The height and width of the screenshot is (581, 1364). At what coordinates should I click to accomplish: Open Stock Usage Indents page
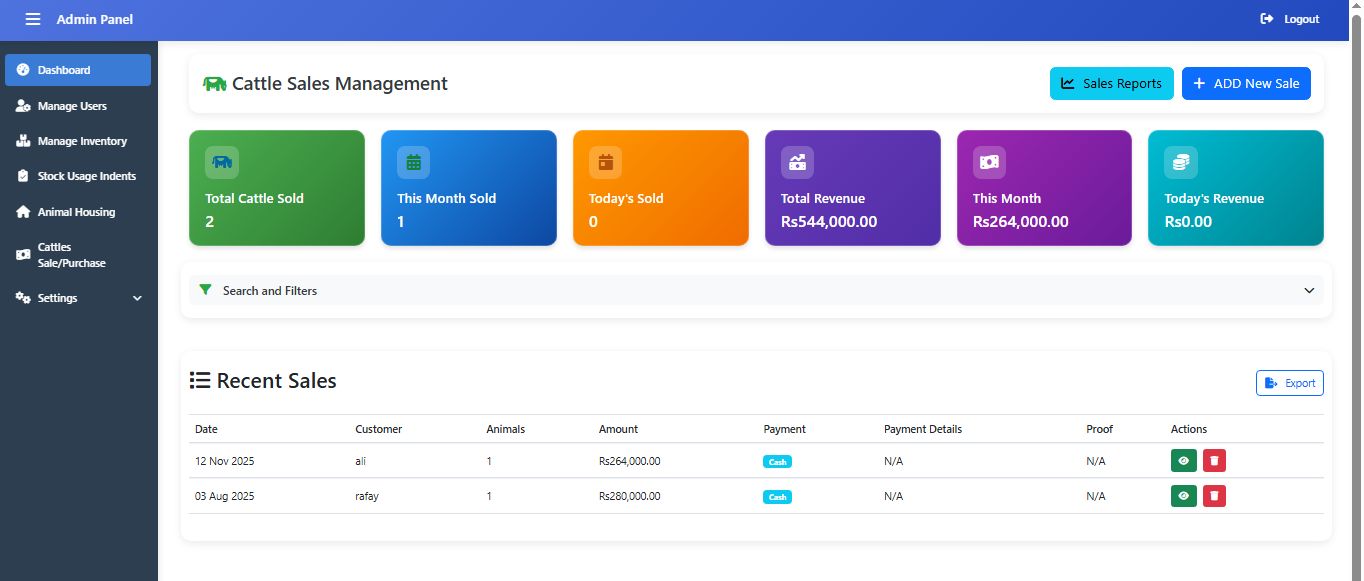coord(86,176)
